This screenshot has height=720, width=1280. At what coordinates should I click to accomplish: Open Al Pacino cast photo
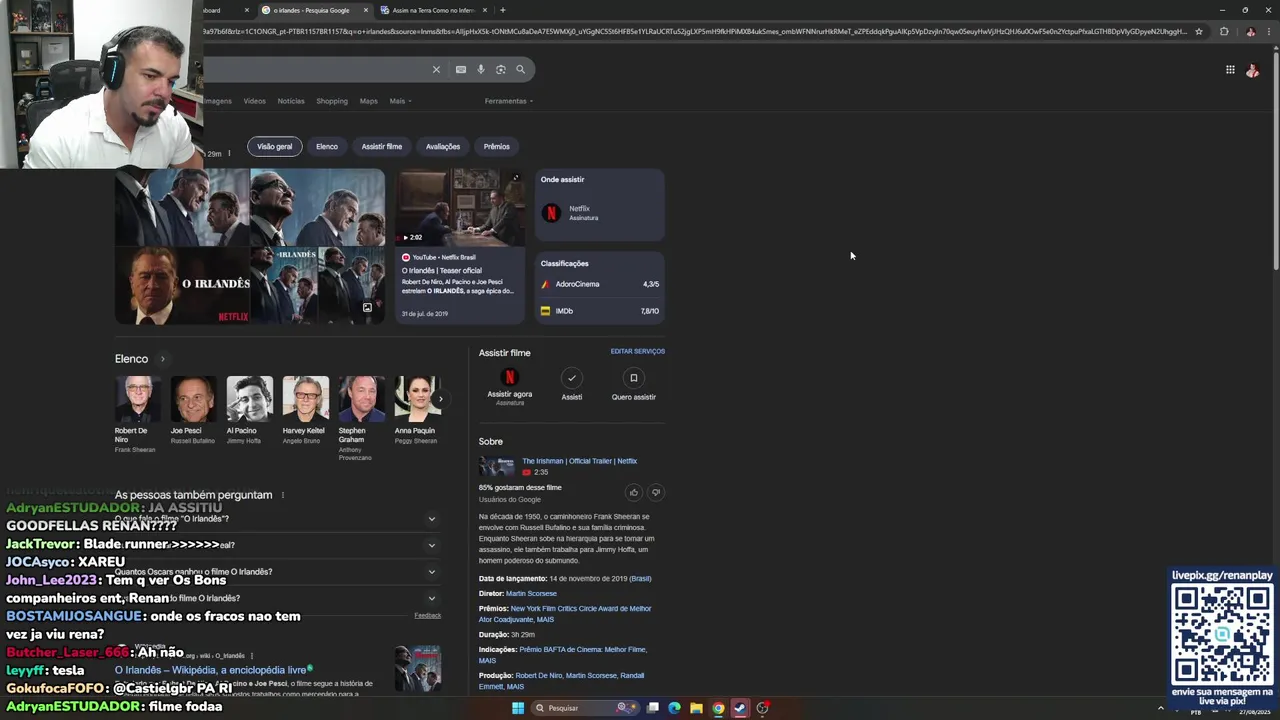click(x=249, y=399)
